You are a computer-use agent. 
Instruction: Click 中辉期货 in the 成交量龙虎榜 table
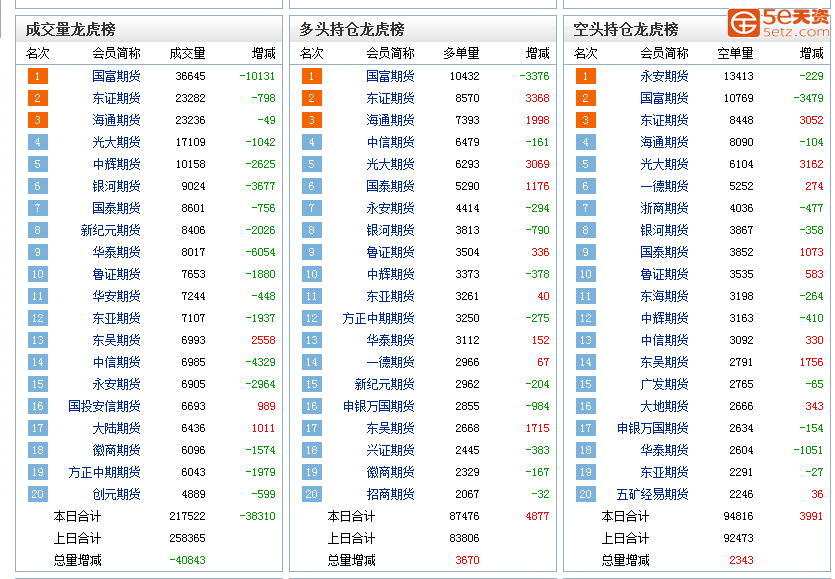pyautogui.click(x=116, y=164)
